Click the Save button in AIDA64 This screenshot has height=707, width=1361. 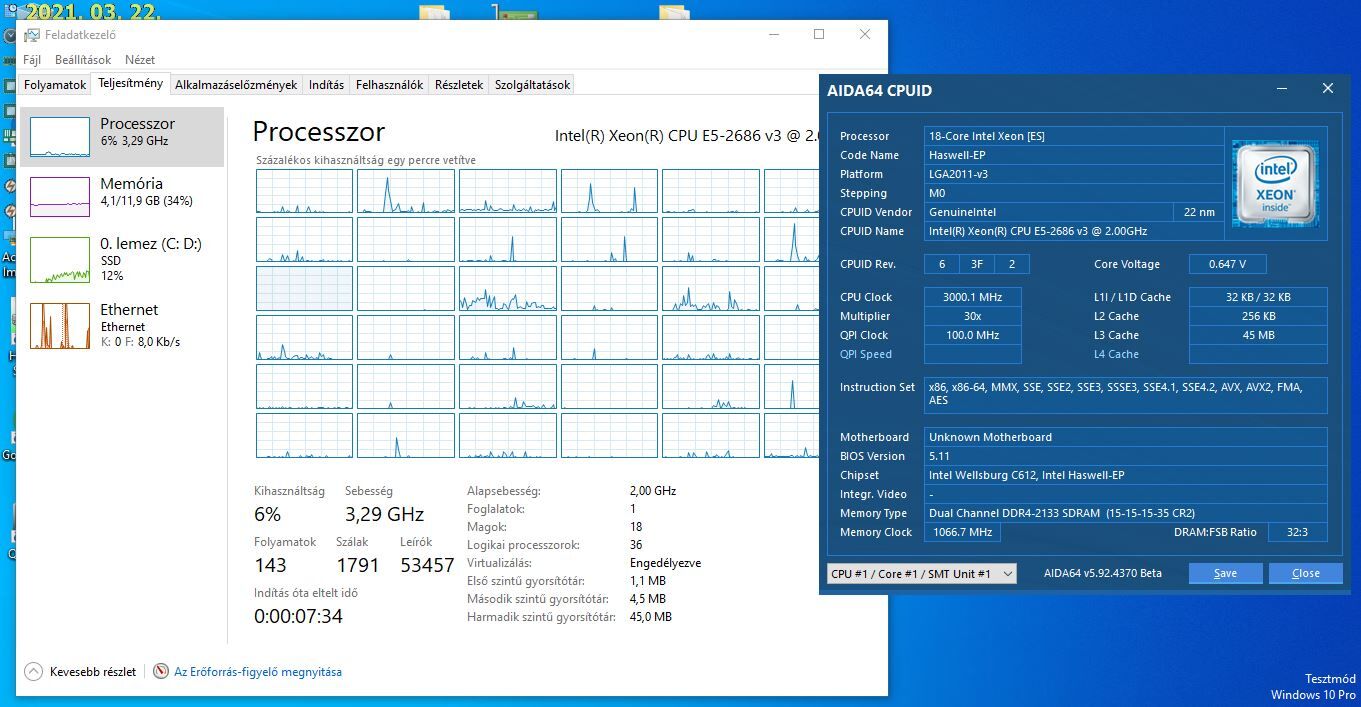point(1225,573)
